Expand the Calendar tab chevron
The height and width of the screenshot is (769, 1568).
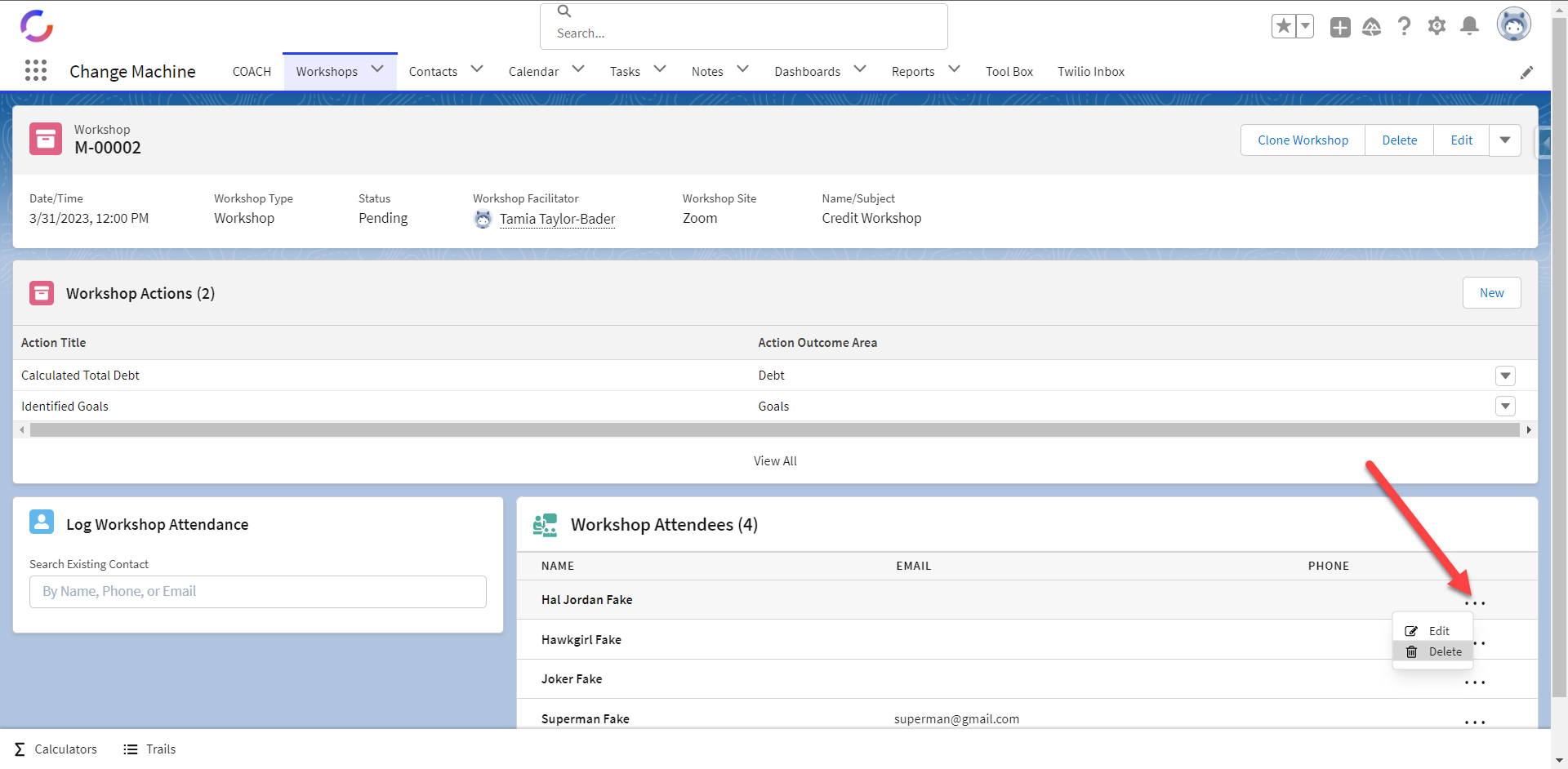click(x=578, y=69)
